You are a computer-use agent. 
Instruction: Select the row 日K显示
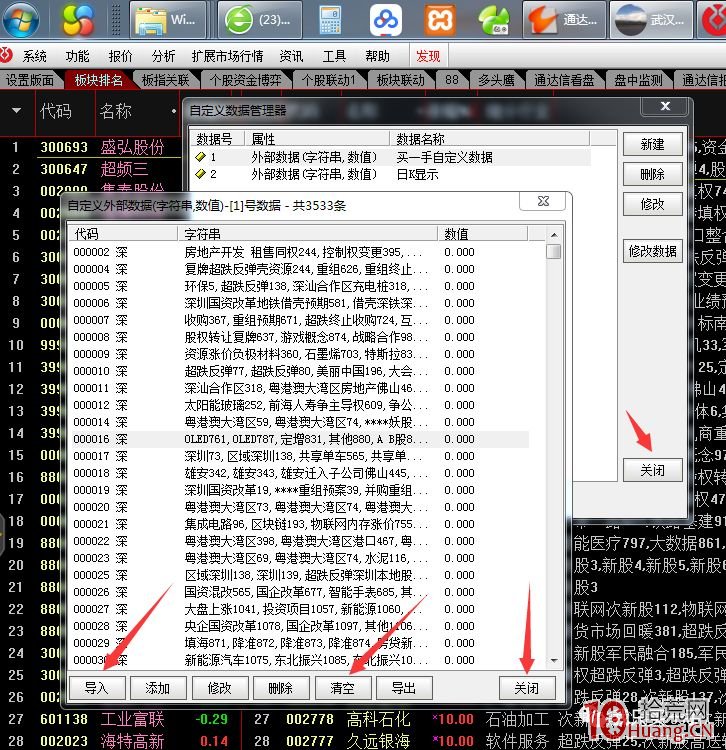391,174
